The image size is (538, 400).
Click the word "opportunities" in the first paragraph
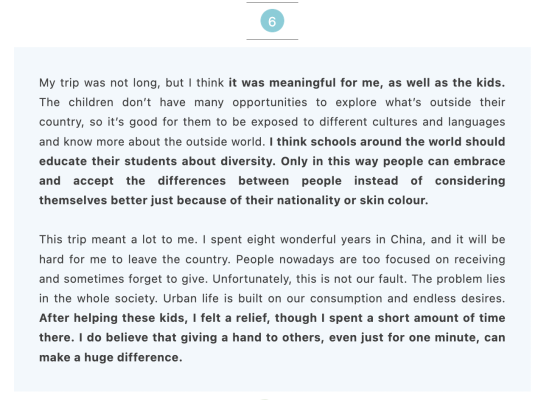[x=270, y=103]
